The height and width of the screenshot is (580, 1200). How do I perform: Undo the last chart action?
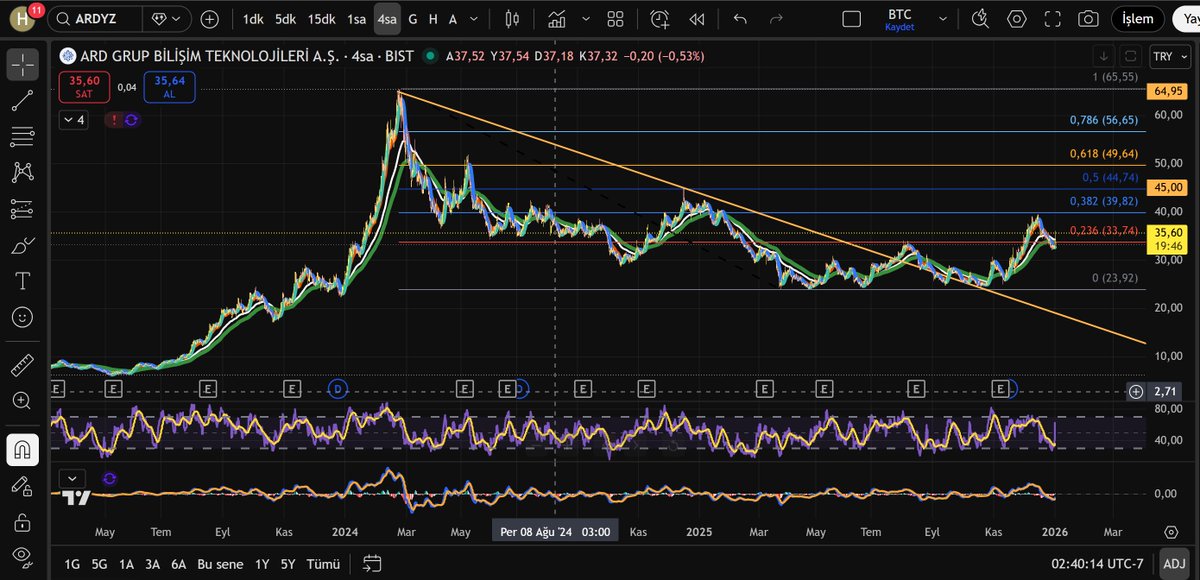click(x=740, y=18)
